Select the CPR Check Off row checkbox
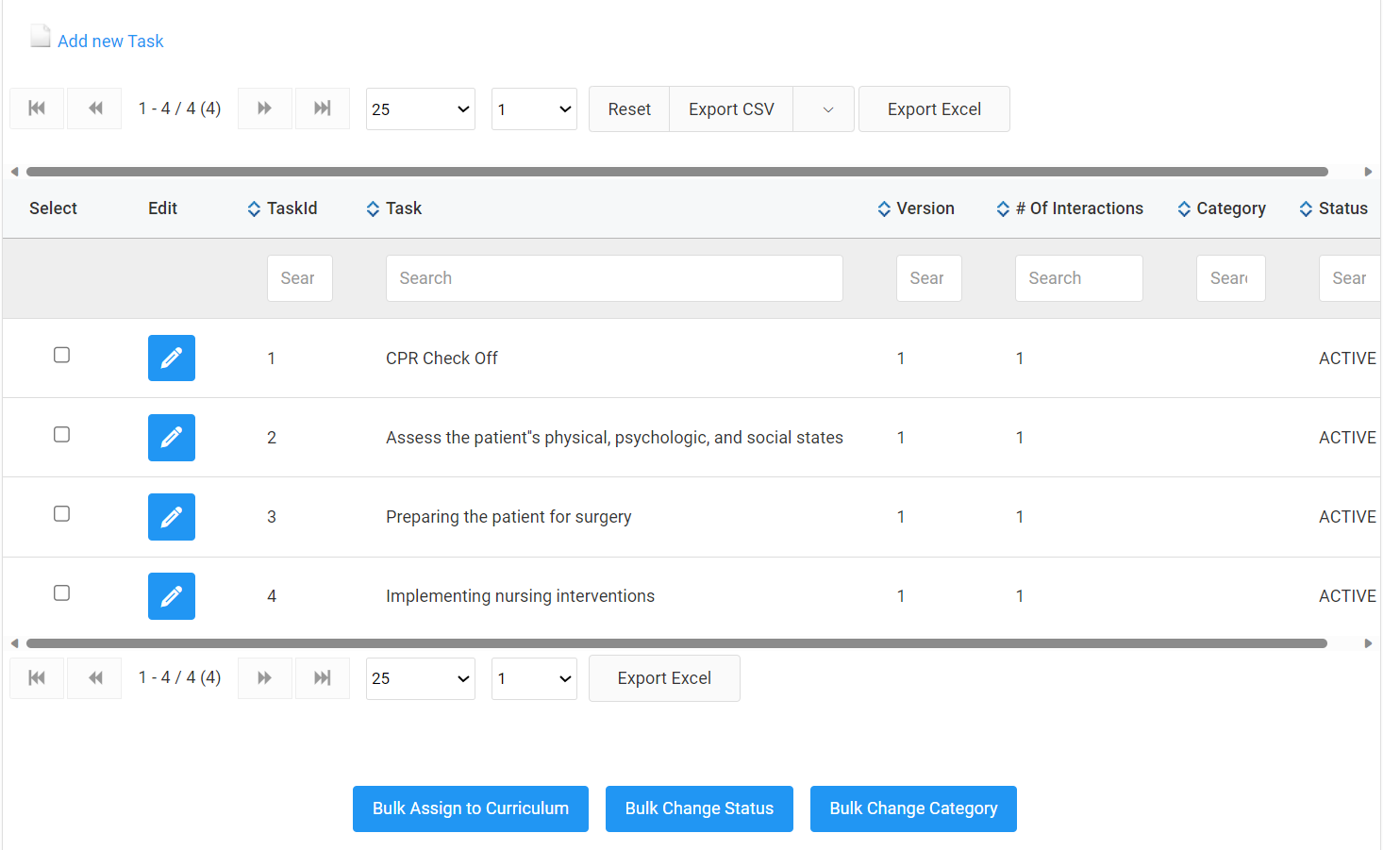Image resolution: width=1400 pixels, height=850 pixels. (x=61, y=355)
